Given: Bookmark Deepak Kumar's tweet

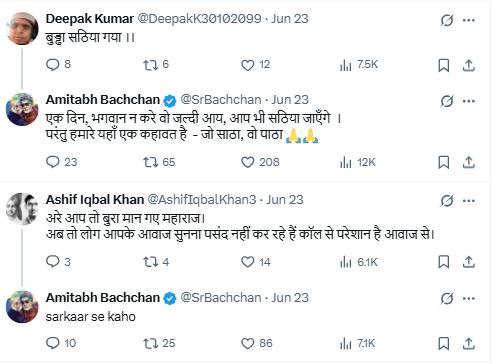Looking at the screenshot, I should click(x=443, y=65).
